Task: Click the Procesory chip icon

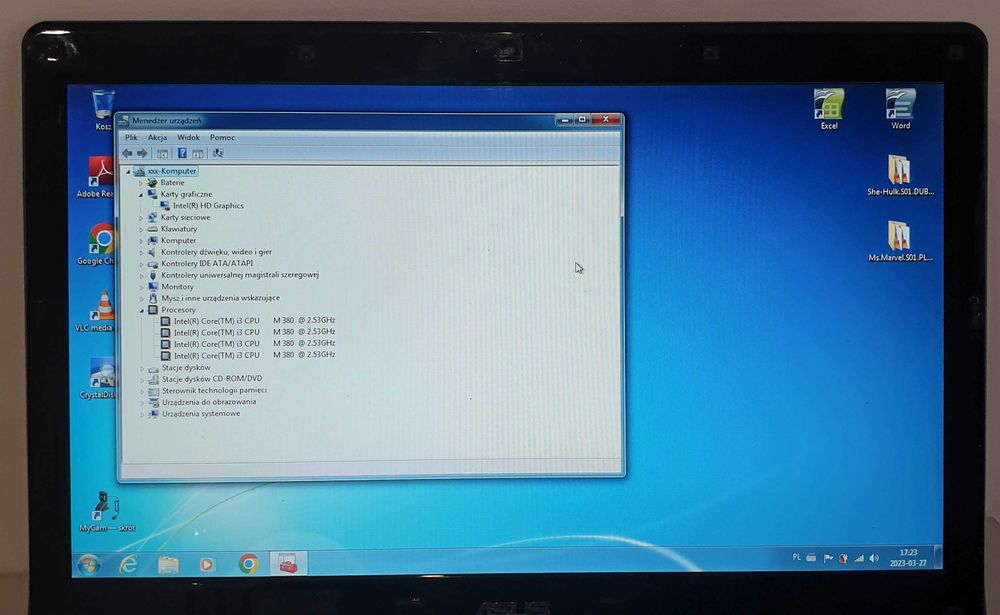Action: tap(153, 310)
